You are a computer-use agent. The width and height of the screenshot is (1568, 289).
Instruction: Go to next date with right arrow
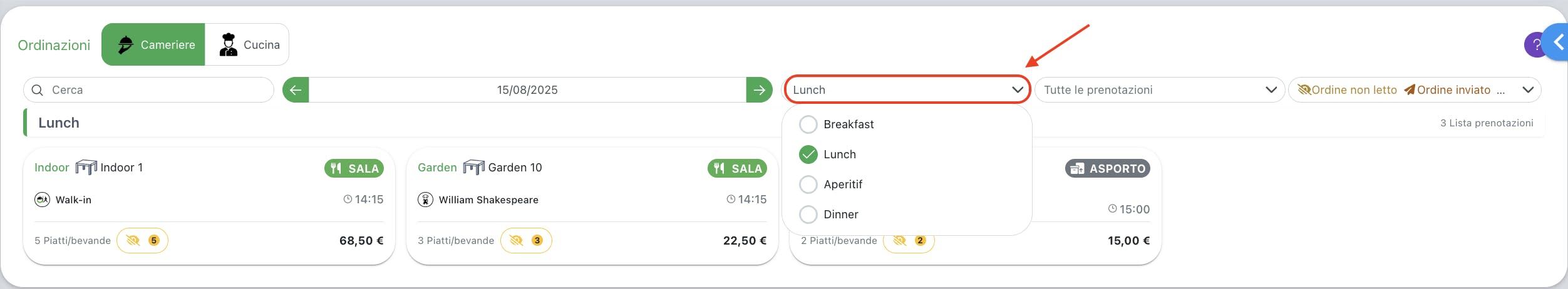(x=759, y=90)
